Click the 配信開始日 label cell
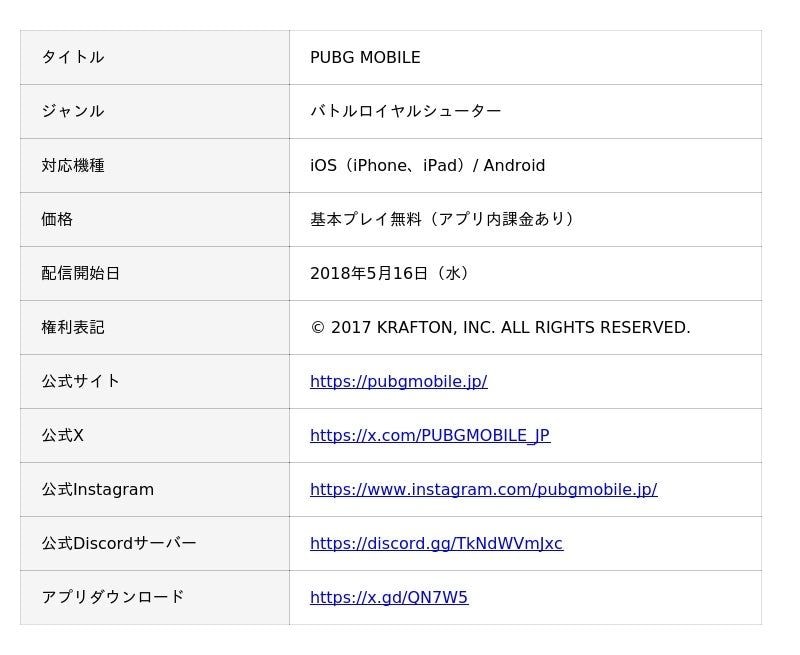This screenshot has height=655, width=800. 155,274
